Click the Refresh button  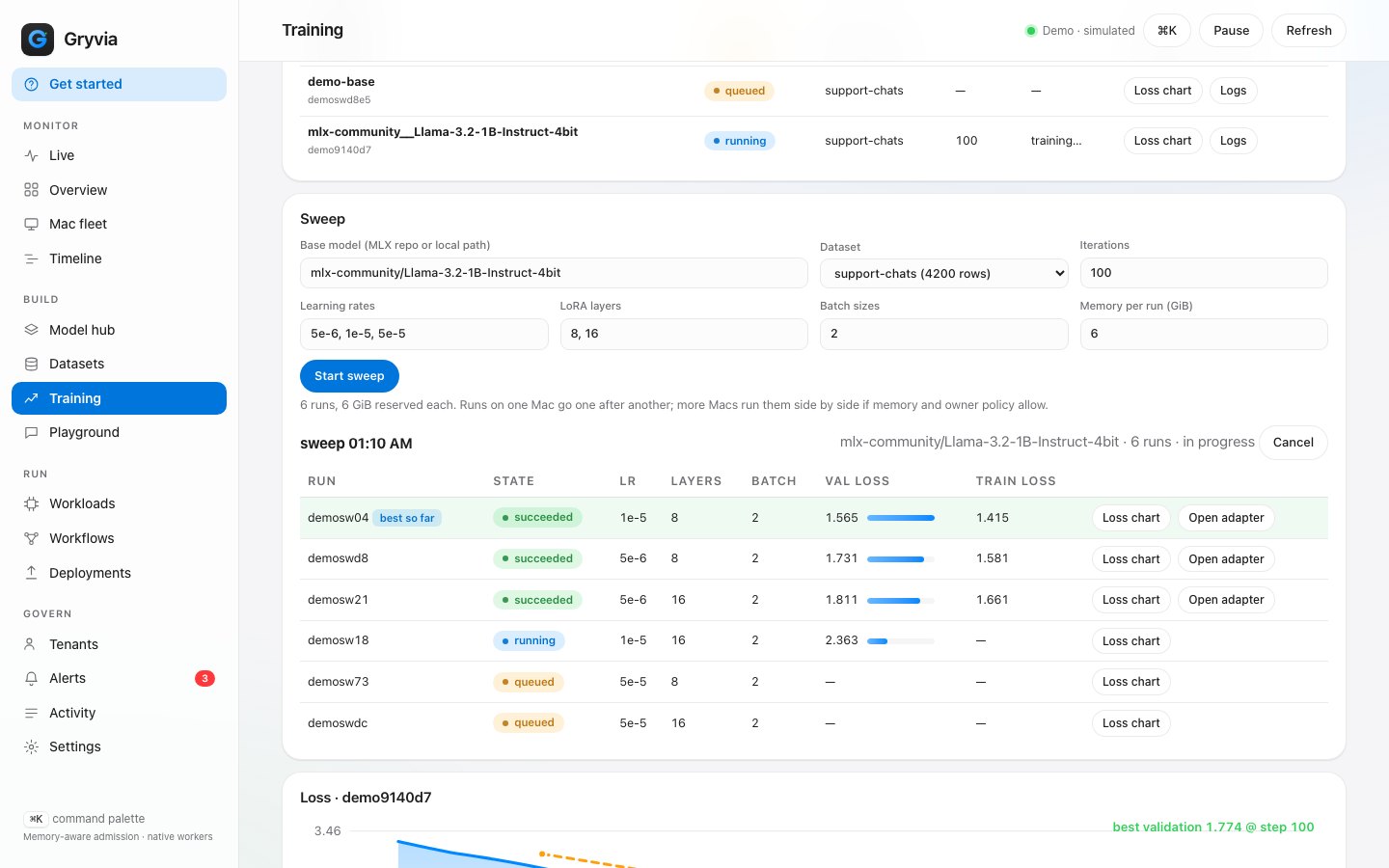click(x=1308, y=31)
